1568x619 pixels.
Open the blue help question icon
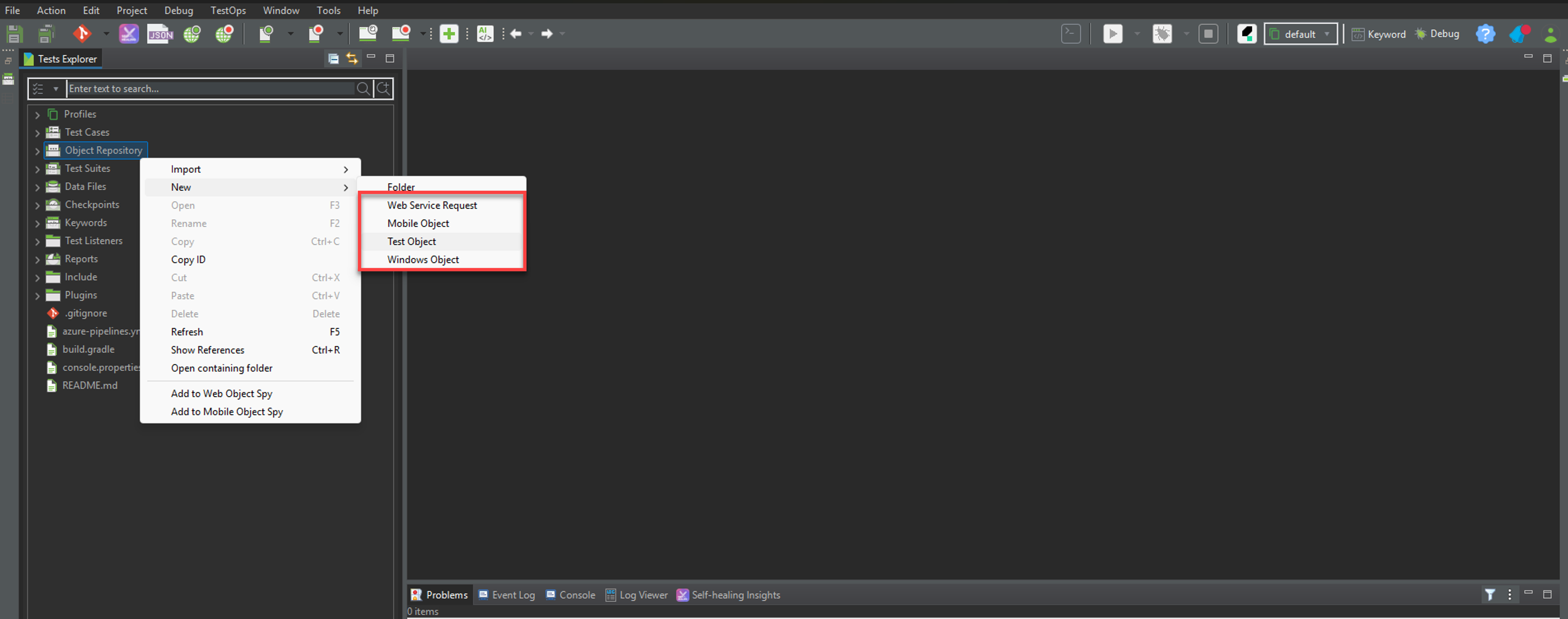(x=1485, y=33)
